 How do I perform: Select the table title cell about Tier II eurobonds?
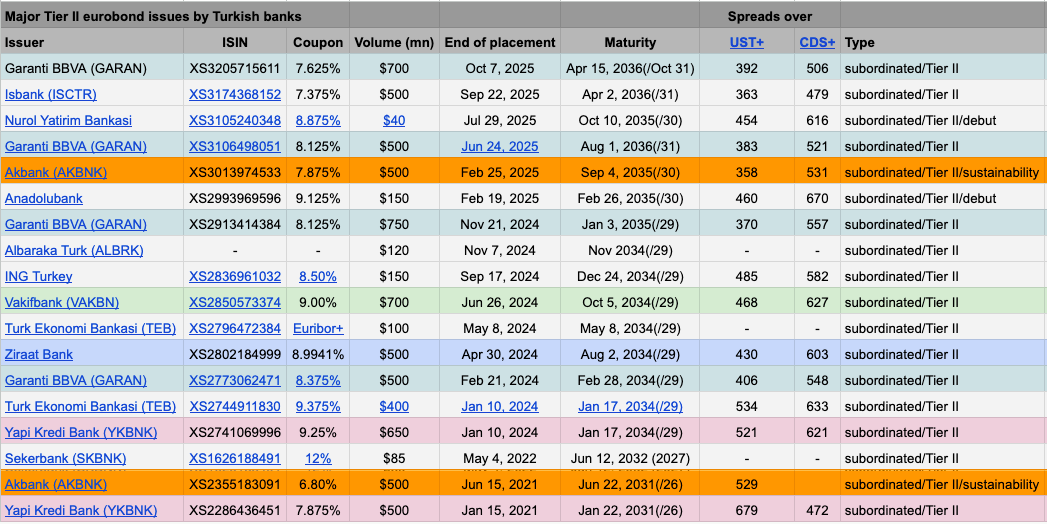tap(153, 16)
